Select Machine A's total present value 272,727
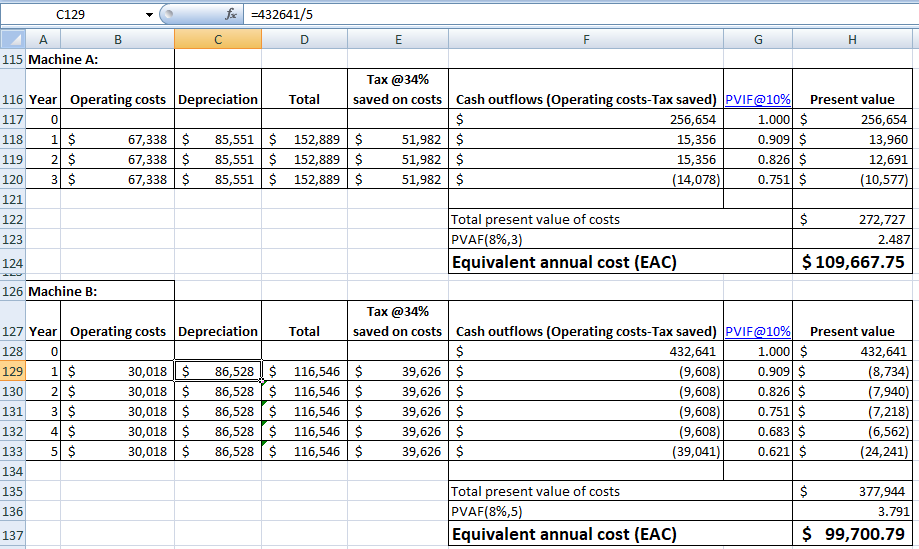919x549 pixels. (x=853, y=219)
